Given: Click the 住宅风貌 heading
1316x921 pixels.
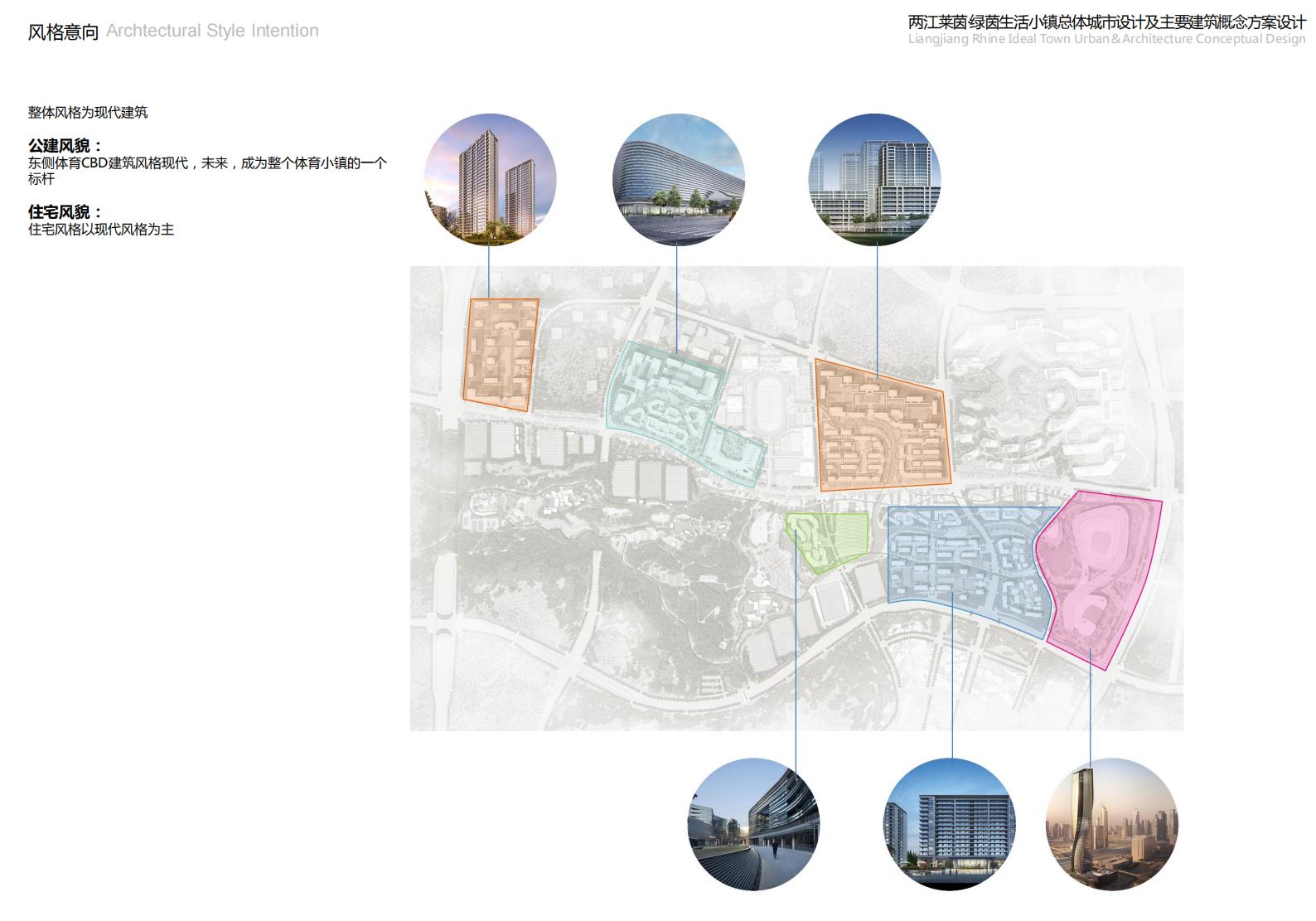Looking at the screenshot, I should pos(65,212).
